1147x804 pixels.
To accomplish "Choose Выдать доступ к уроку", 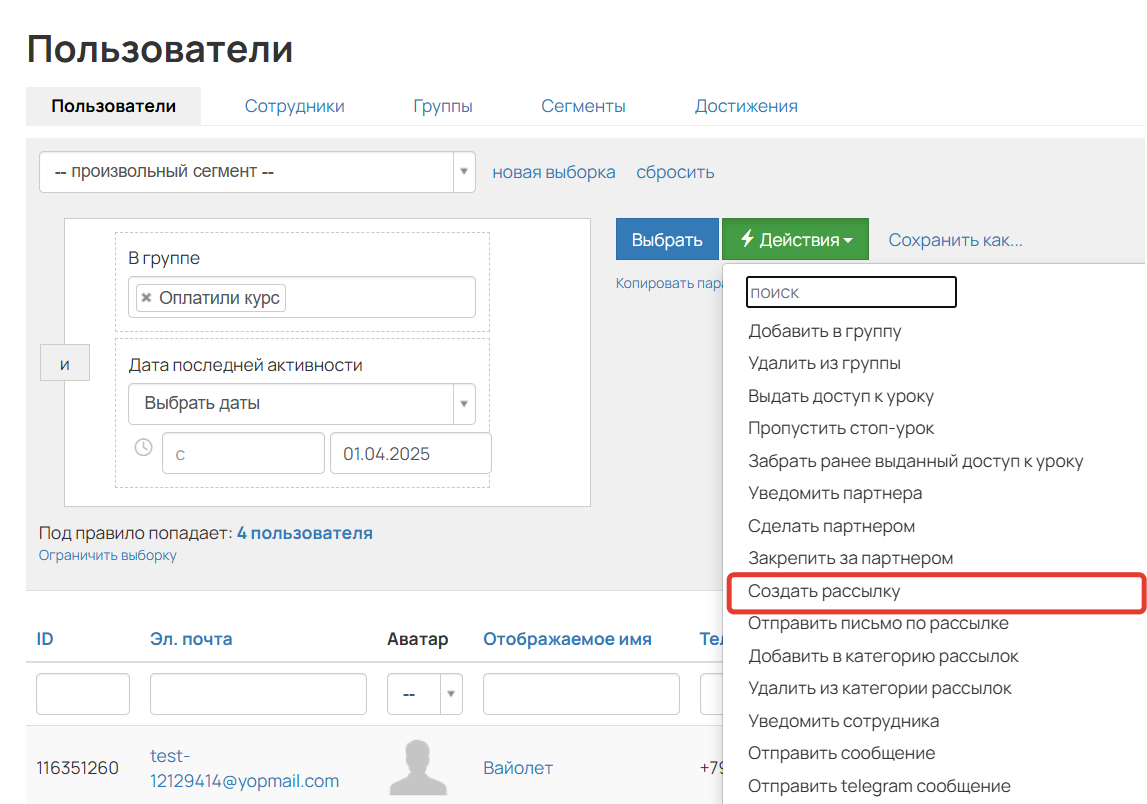I will 840,397.
